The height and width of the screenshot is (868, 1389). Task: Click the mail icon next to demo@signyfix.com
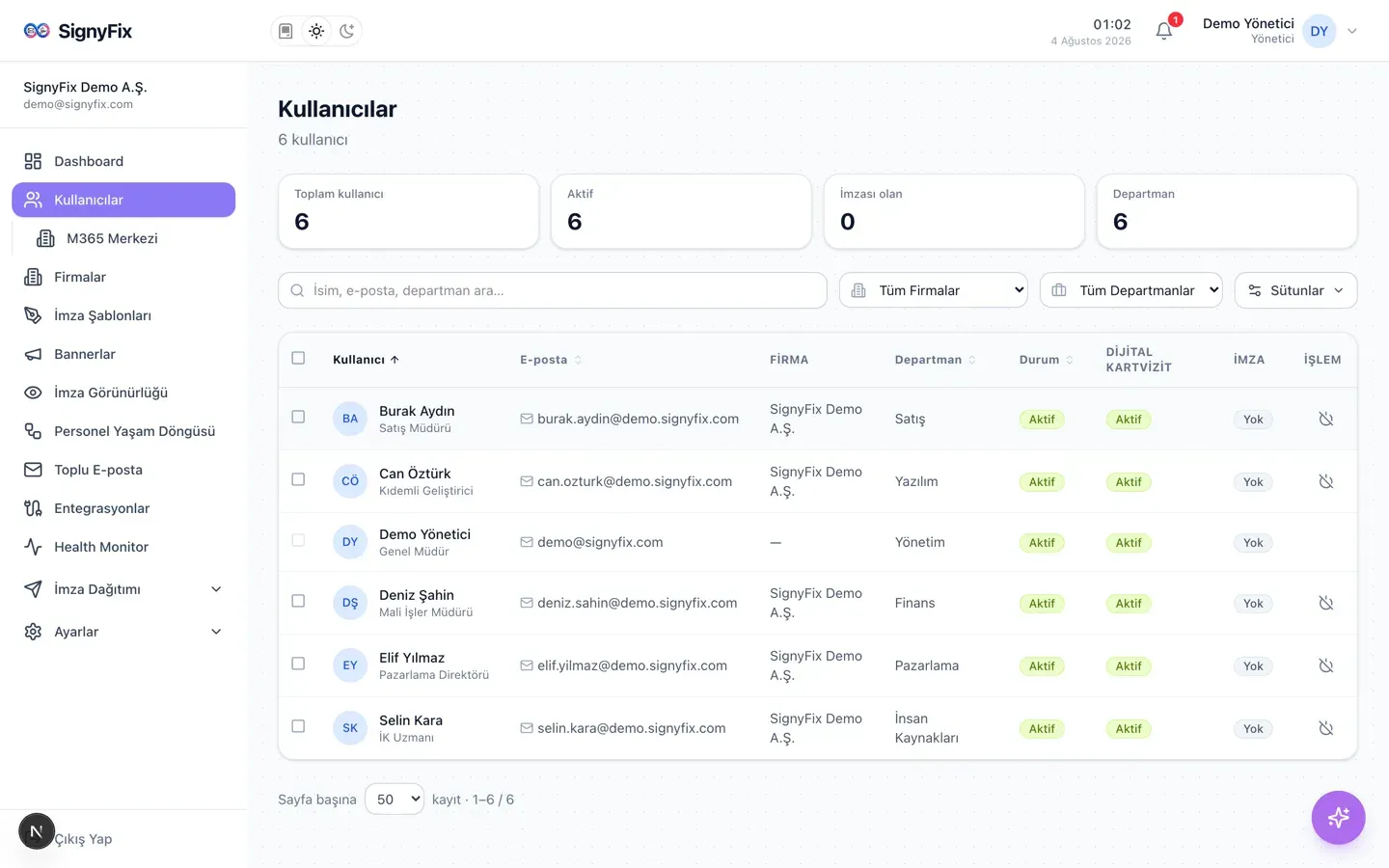pyautogui.click(x=527, y=542)
